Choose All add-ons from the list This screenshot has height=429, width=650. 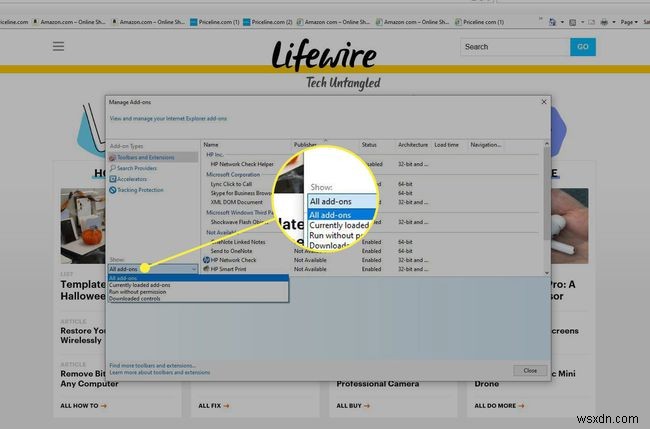click(198, 278)
